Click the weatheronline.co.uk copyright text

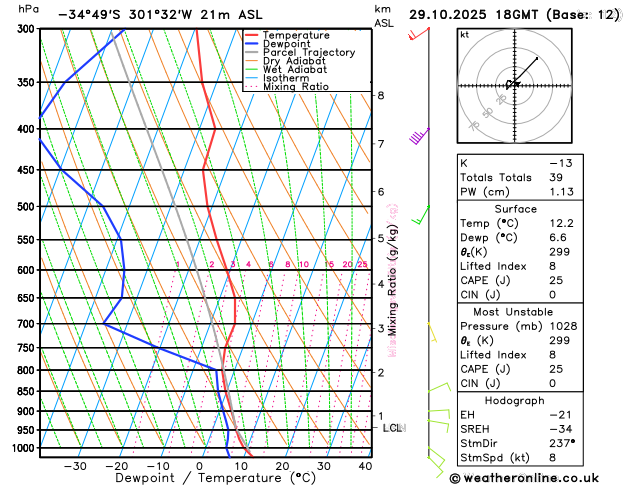click(524, 478)
